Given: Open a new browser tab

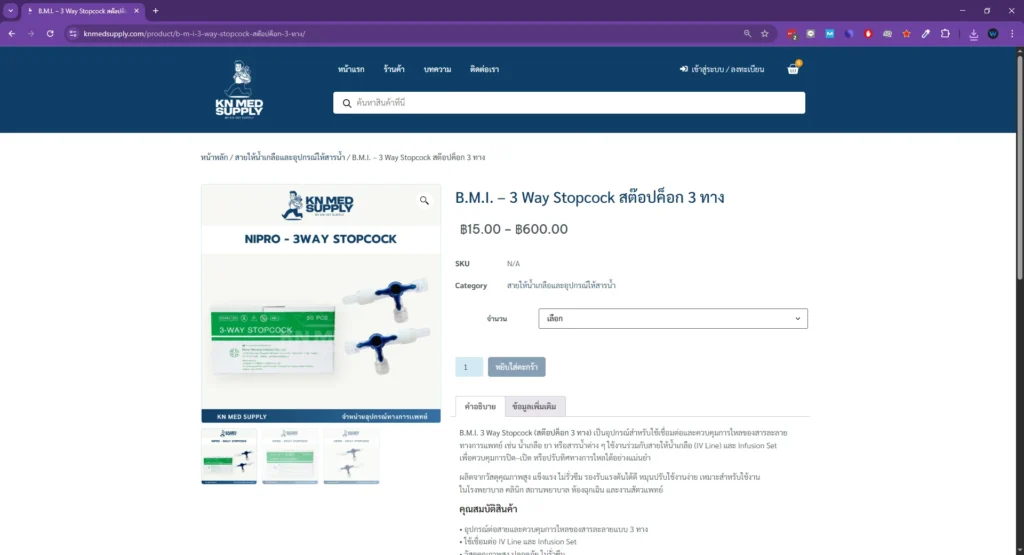Looking at the screenshot, I should coord(155,10).
